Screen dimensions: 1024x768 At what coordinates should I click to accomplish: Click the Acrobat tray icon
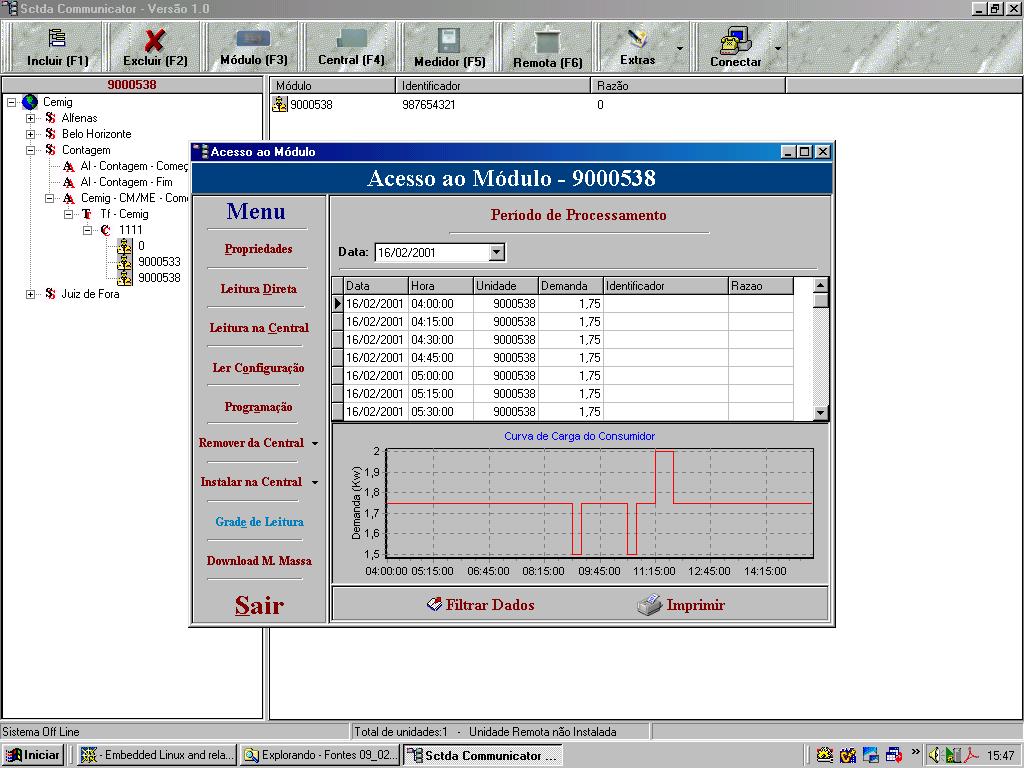point(971,755)
